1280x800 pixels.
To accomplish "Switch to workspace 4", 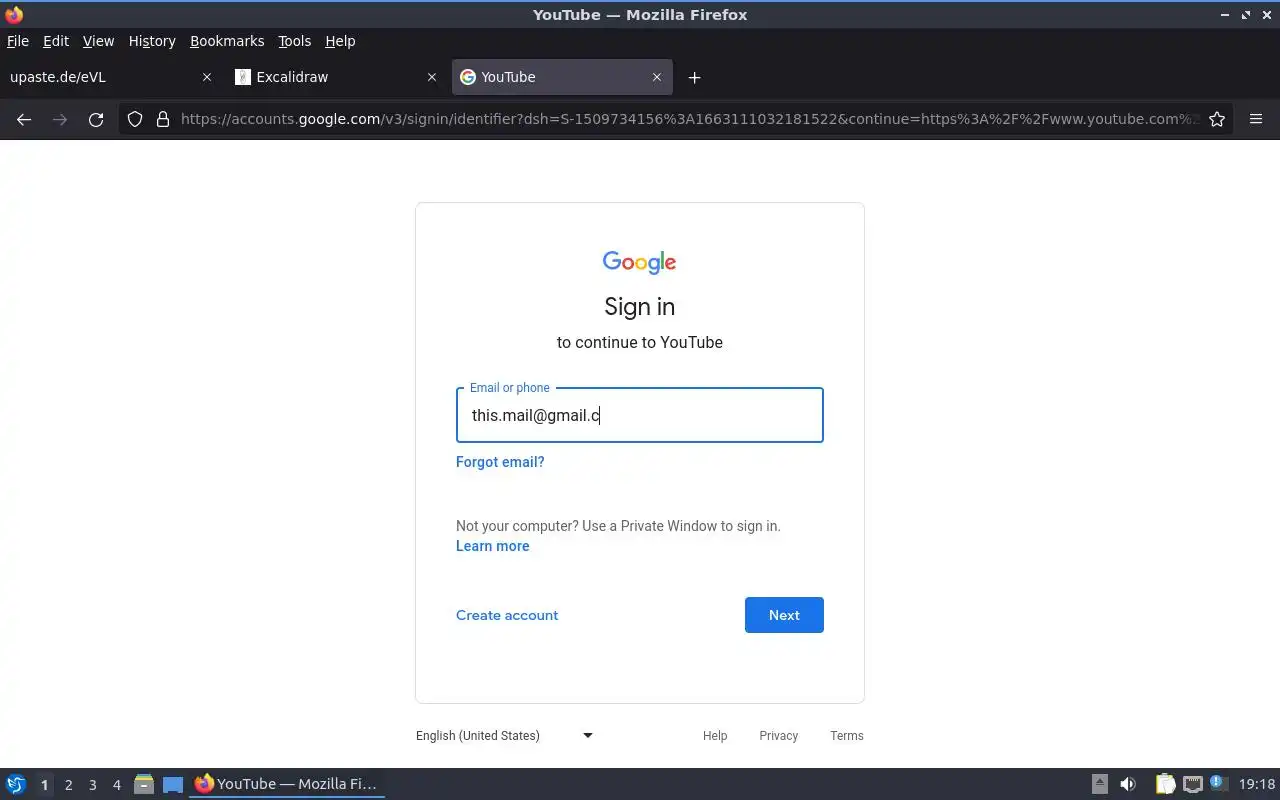I will point(116,785).
